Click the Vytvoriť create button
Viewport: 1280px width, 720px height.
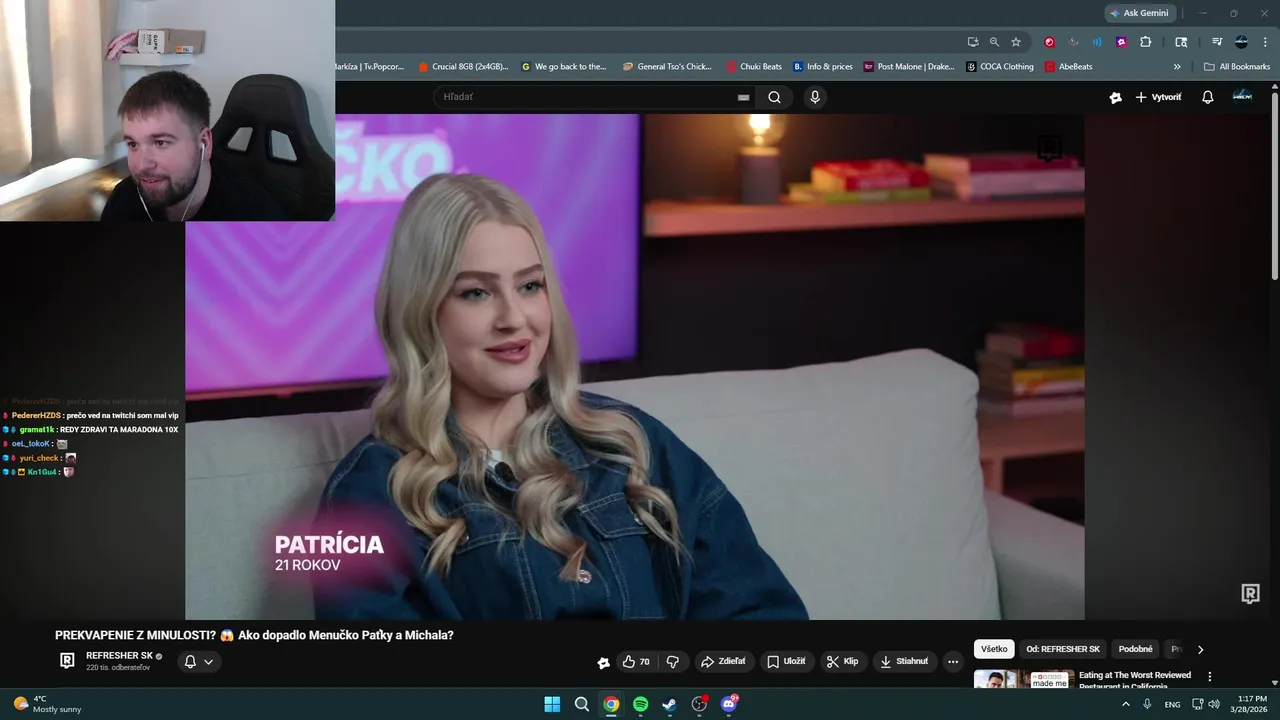point(1158,97)
